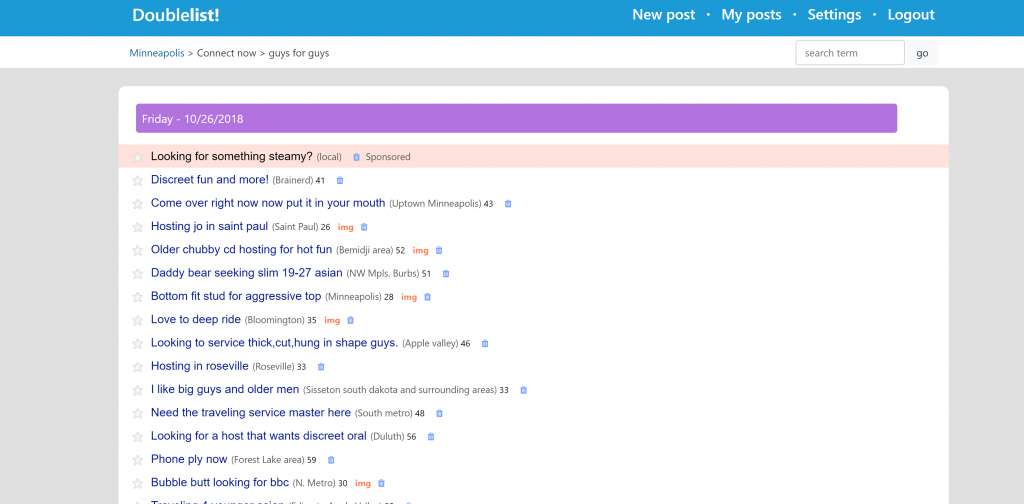Image resolution: width=1024 pixels, height=504 pixels.
Task: Toggle star for 'Phone ply now' post
Action: click(x=138, y=460)
